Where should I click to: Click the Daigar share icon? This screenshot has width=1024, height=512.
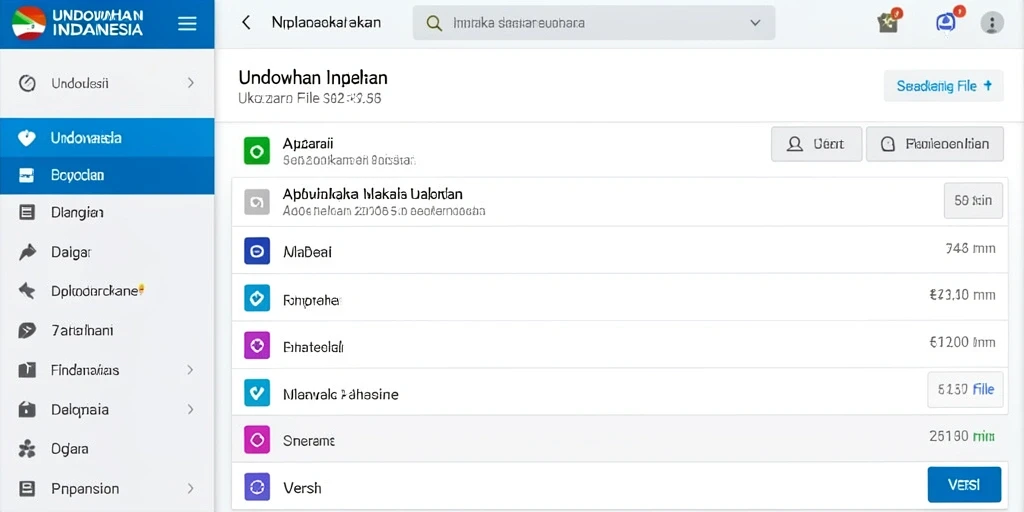(x=27, y=252)
